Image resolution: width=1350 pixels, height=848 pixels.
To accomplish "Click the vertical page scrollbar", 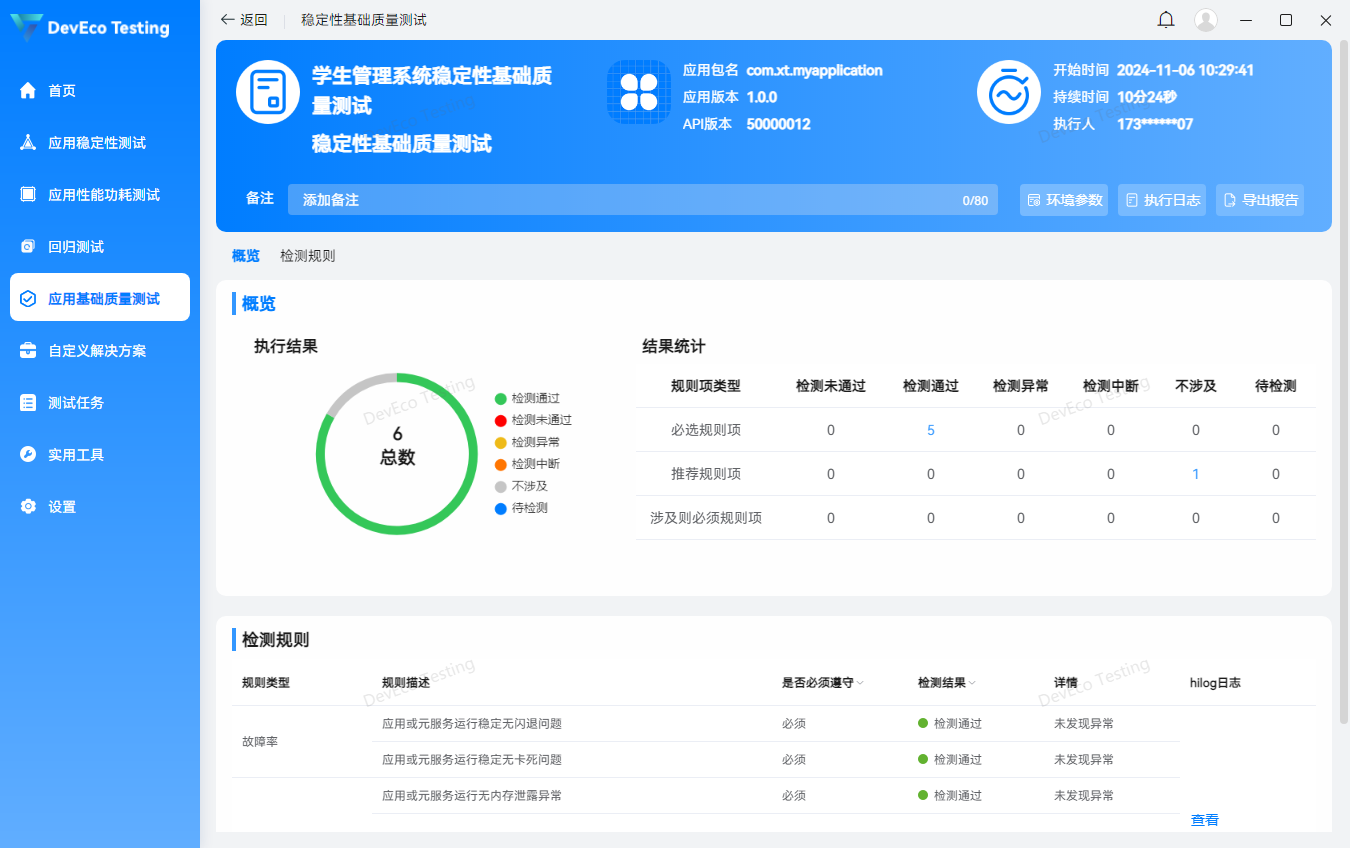I will (1343, 380).
